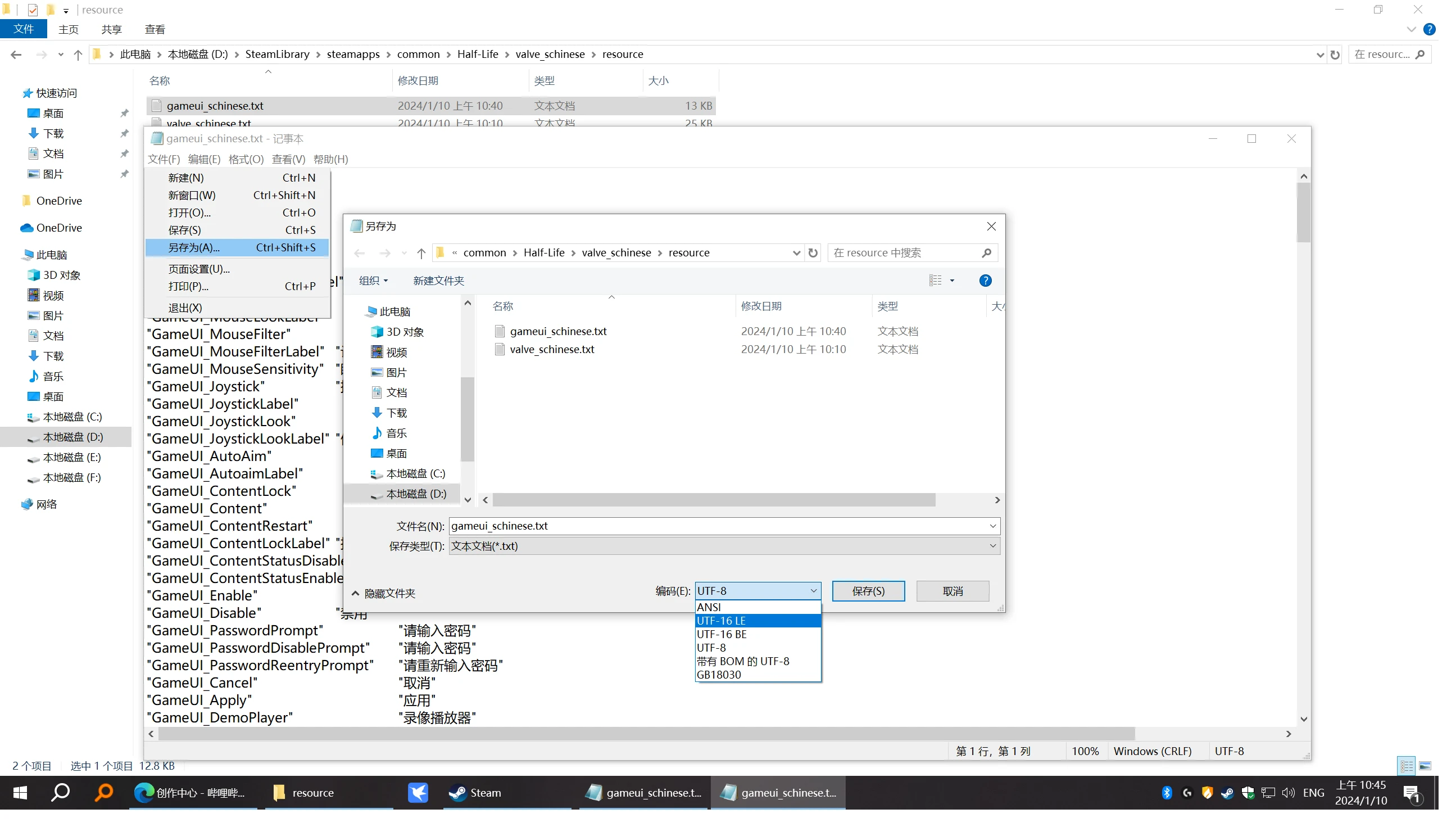This screenshot has width=1456, height=827.
Task: Choose 退出(X) in Notepad file menu
Action: [237, 308]
